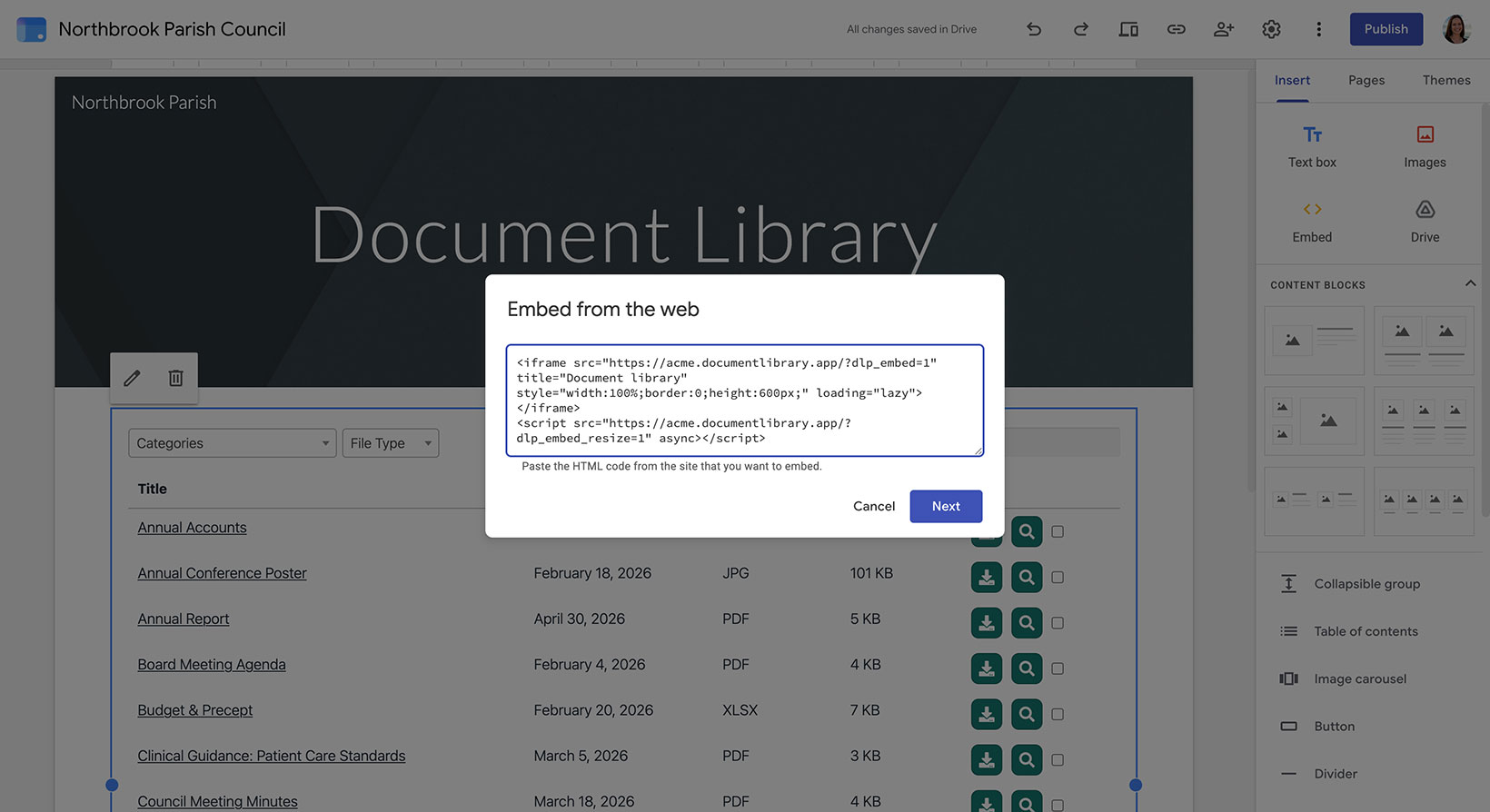
Task: Preview the Annual Conference Poster file
Action: point(1027,577)
